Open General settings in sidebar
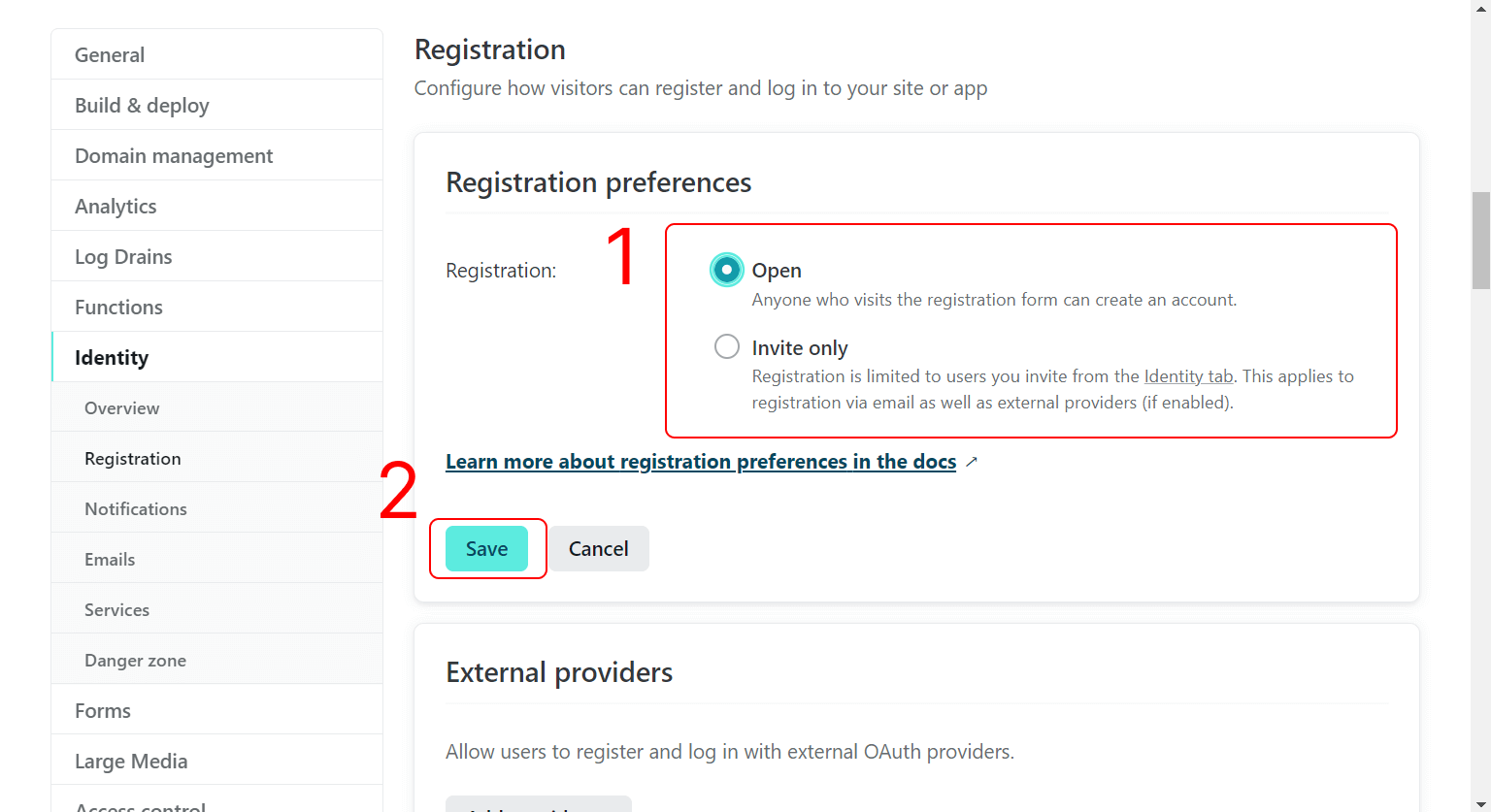This screenshot has height=812, width=1491. point(110,55)
